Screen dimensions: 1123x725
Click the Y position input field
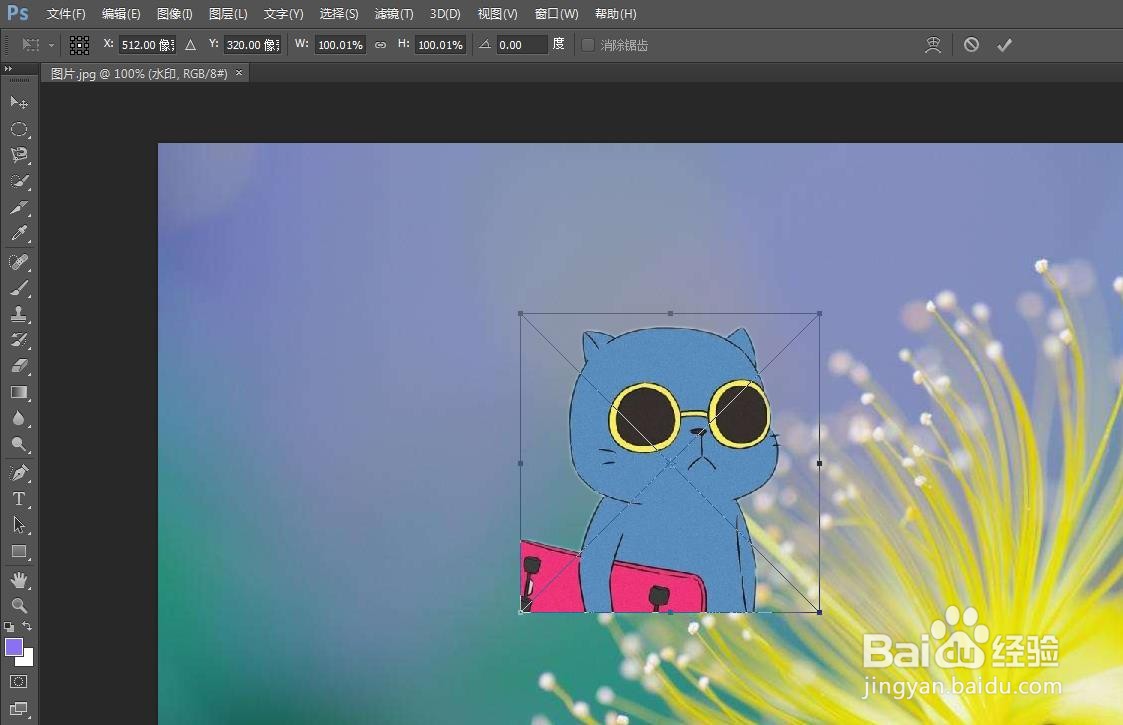pos(252,45)
